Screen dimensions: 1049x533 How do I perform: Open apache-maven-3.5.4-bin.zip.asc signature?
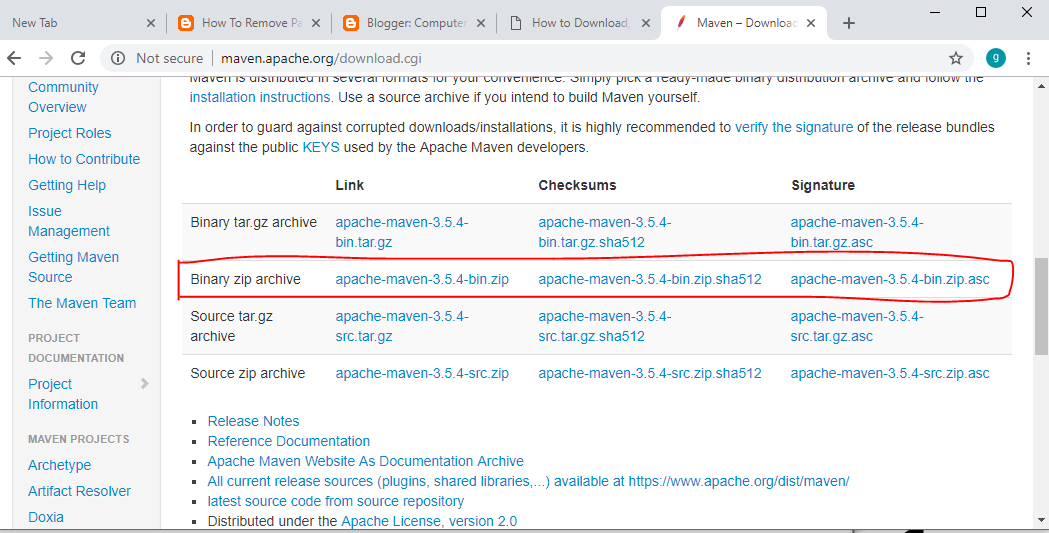point(890,280)
